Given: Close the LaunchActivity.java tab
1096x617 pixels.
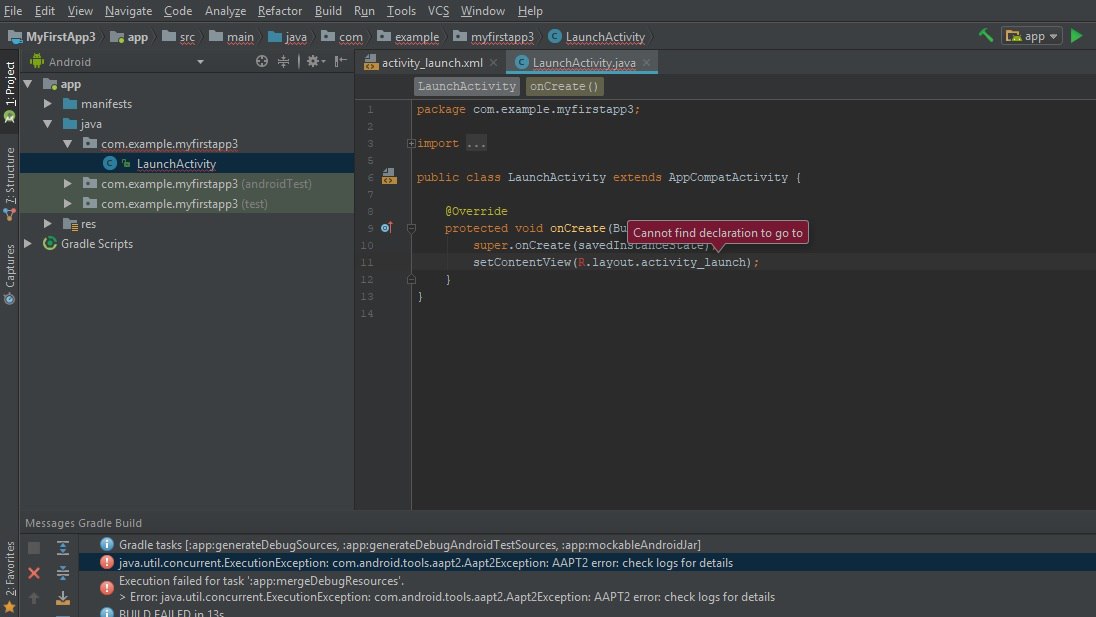Looking at the screenshot, I should pos(647,62).
